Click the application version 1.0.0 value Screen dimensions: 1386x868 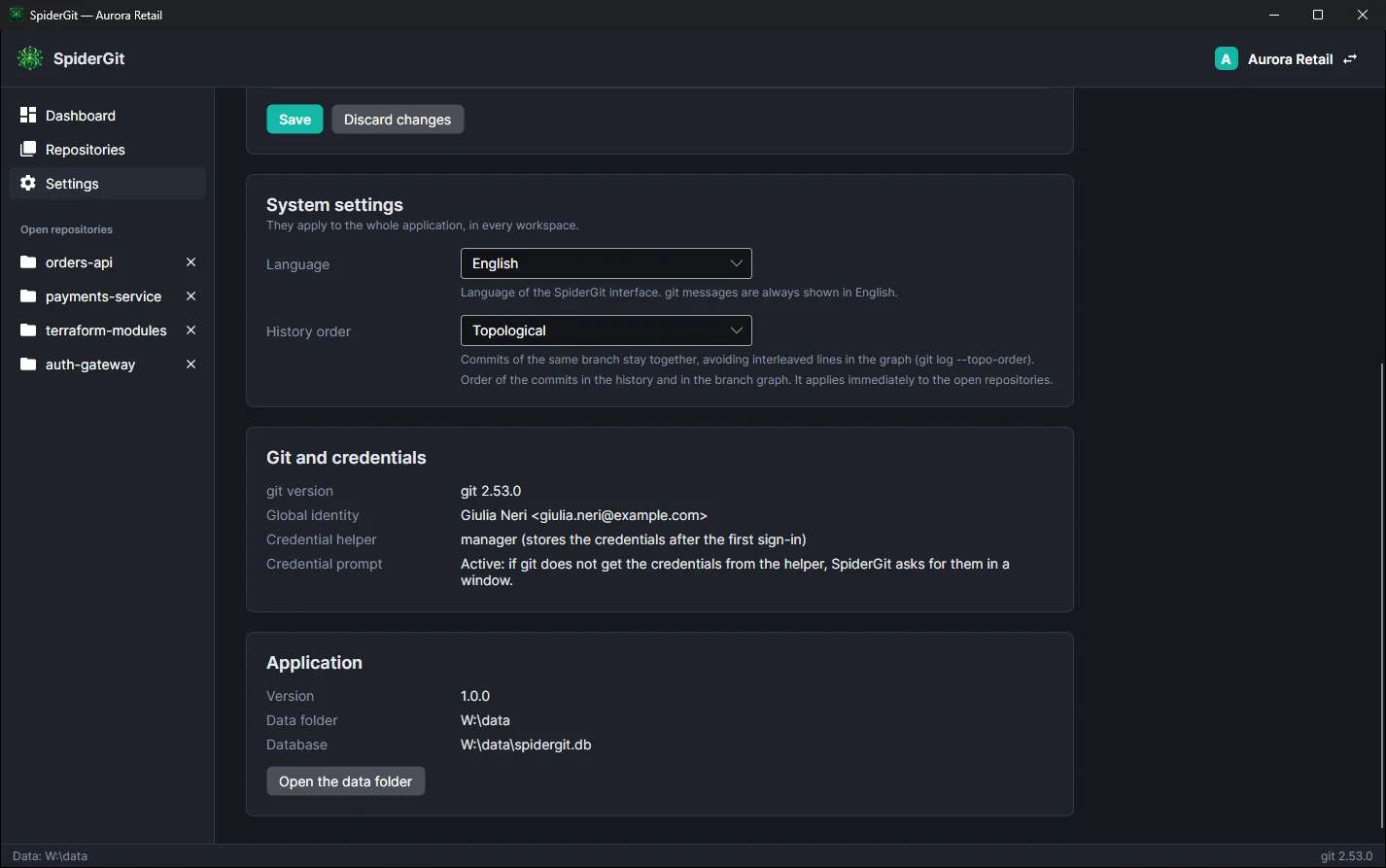click(475, 696)
